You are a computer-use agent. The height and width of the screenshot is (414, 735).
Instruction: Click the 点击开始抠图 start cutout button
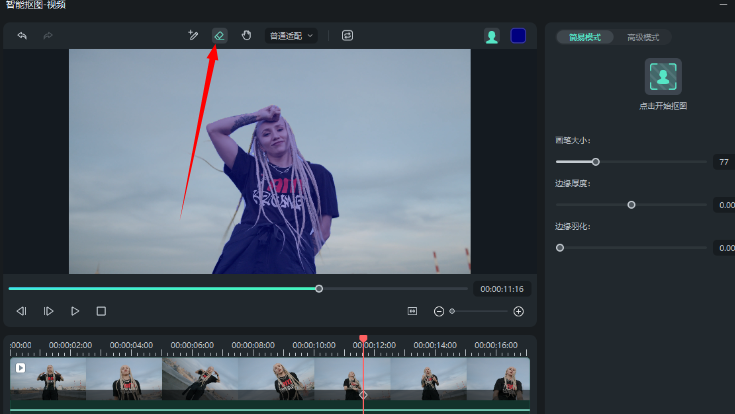point(663,77)
